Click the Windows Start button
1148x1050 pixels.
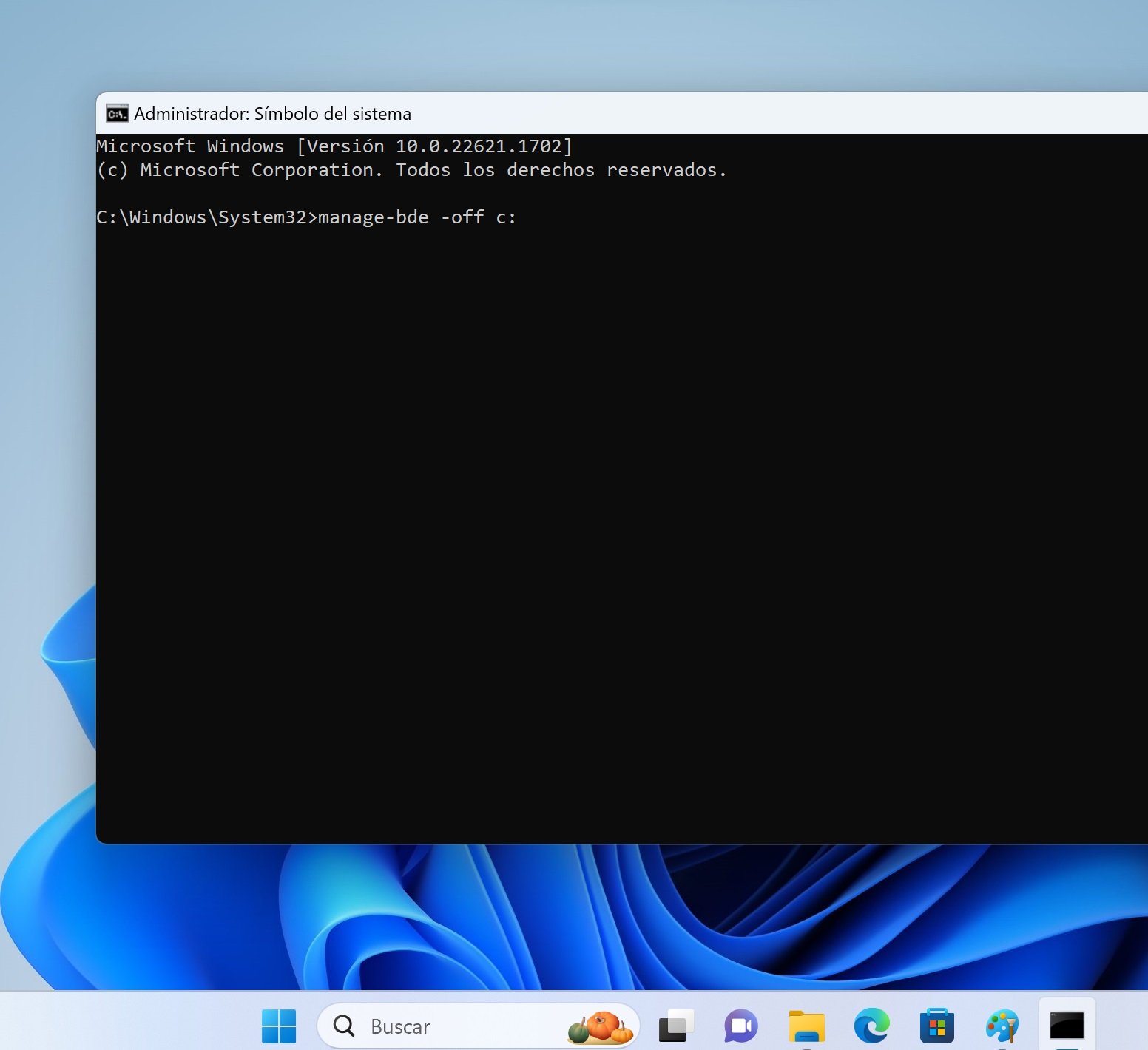click(279, 1026)
